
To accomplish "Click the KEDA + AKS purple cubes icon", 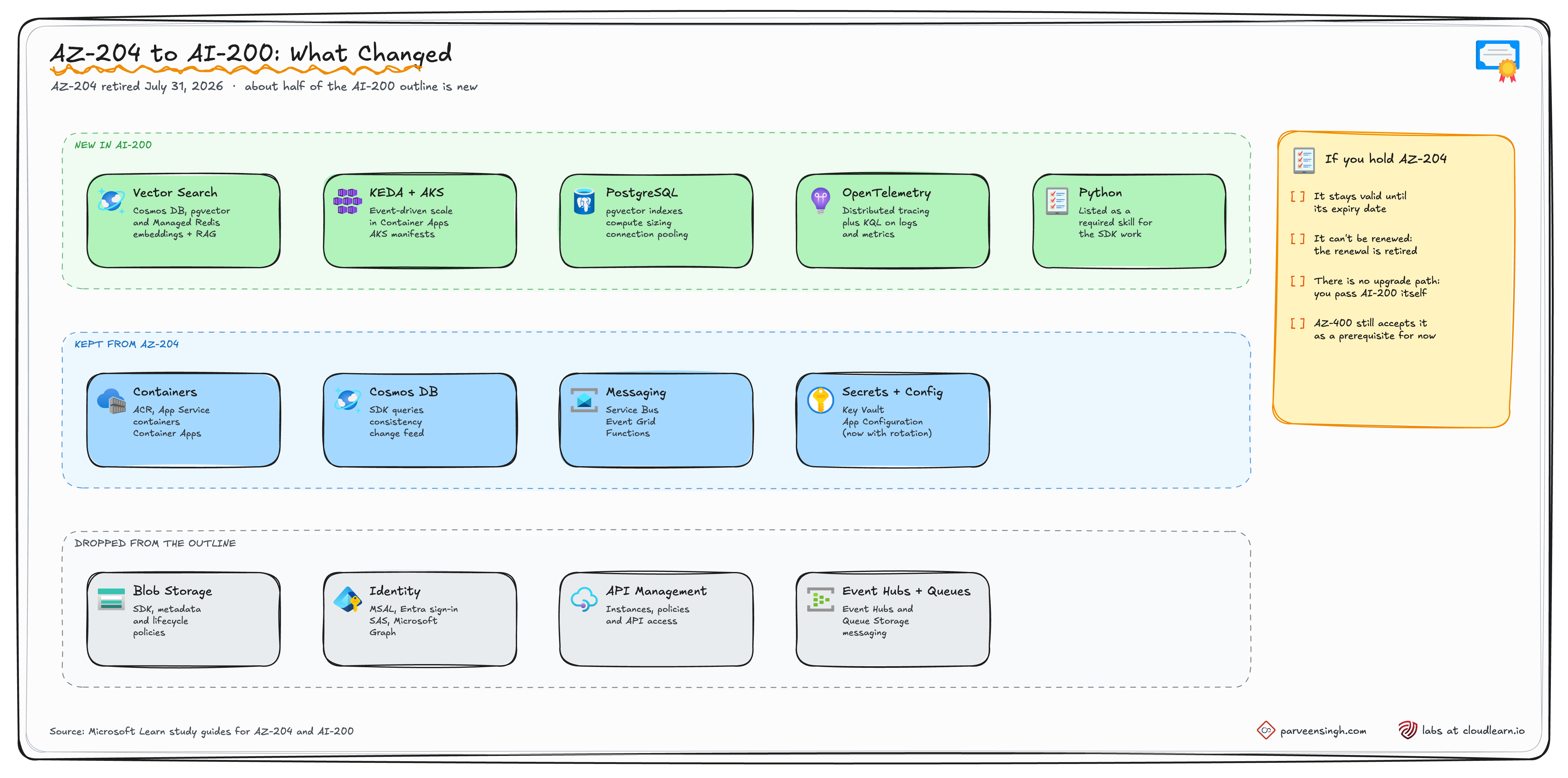I will pyautogui.click(x=348, y=201).
